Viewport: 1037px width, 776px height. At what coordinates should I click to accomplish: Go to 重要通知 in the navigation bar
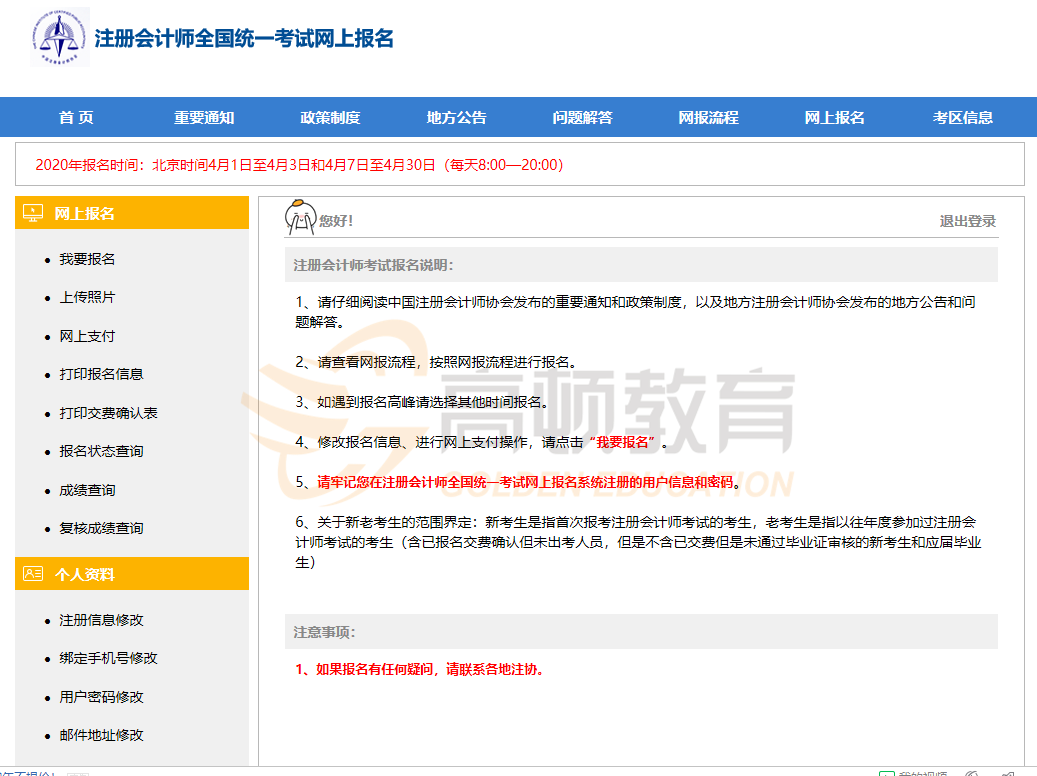point(204,117)
